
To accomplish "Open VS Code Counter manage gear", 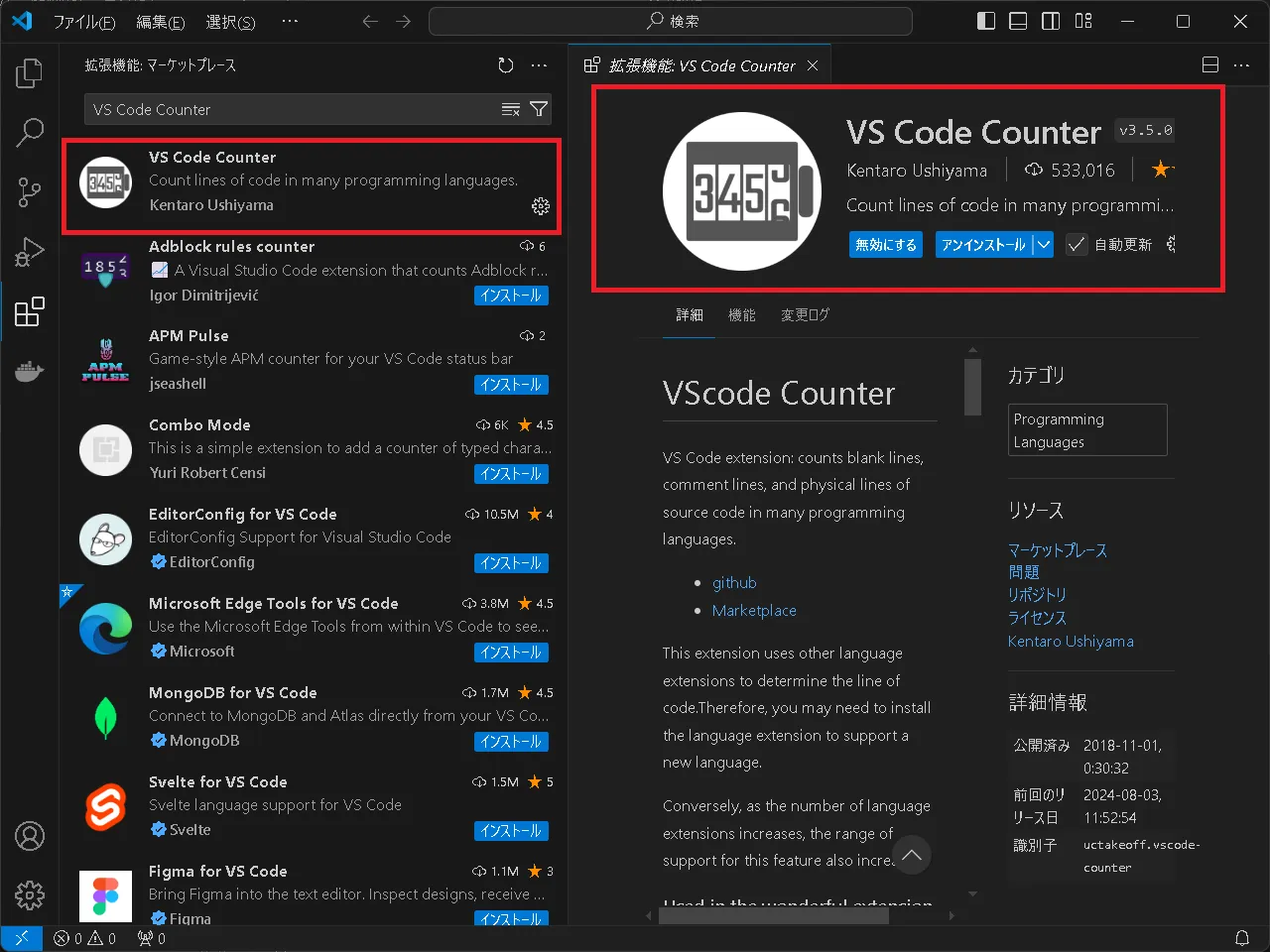I will [541, 206].
